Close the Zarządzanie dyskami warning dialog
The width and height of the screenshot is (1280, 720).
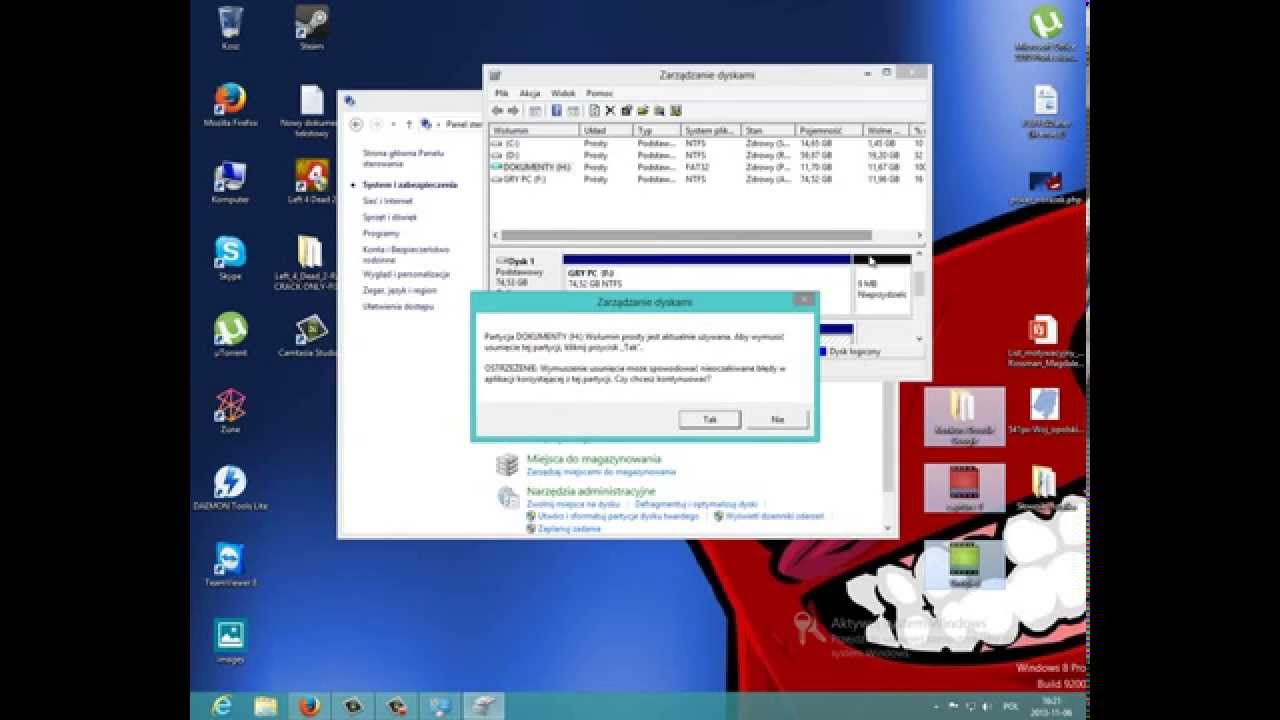point(803,299)
